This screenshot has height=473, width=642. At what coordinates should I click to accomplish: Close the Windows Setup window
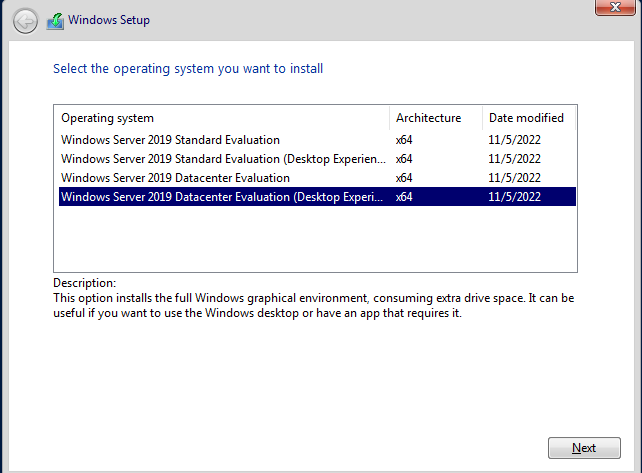tap(615, 7)
